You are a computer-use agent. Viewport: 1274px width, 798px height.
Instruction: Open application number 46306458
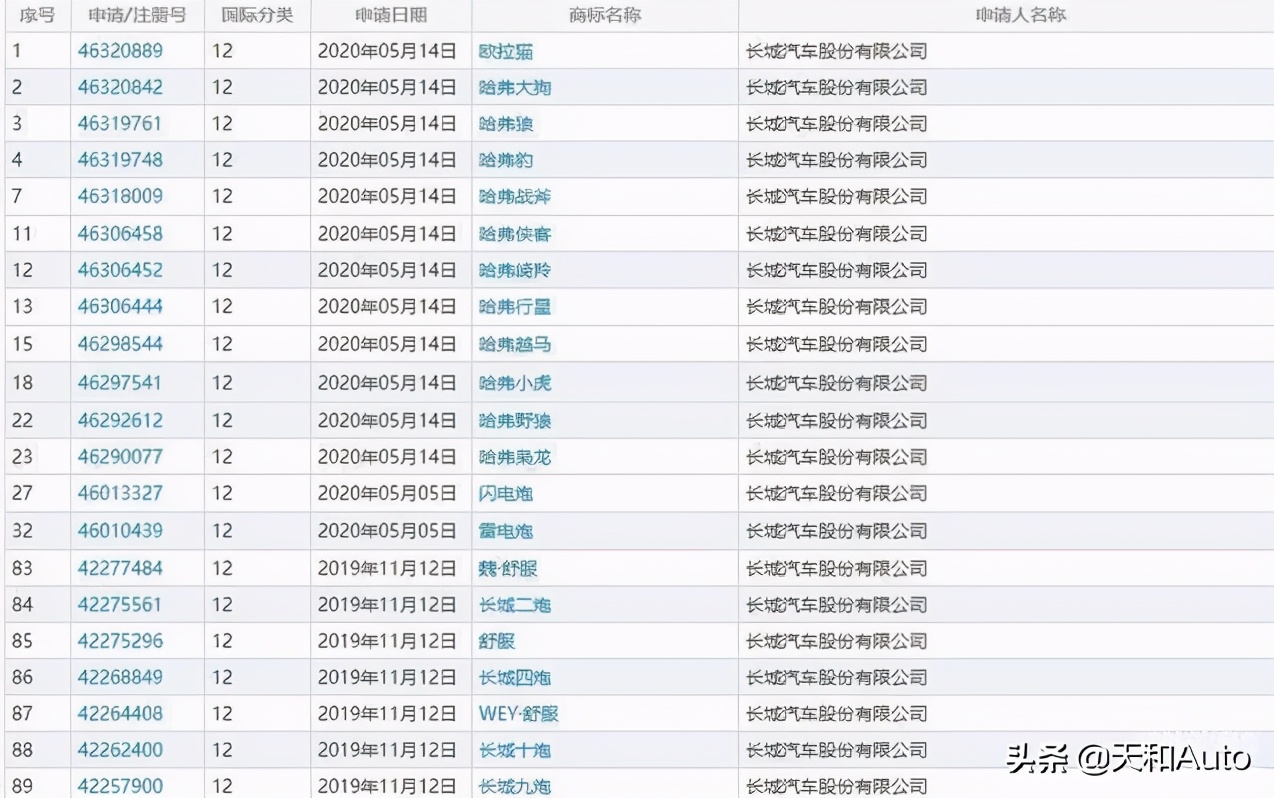(x=120, y=233)
